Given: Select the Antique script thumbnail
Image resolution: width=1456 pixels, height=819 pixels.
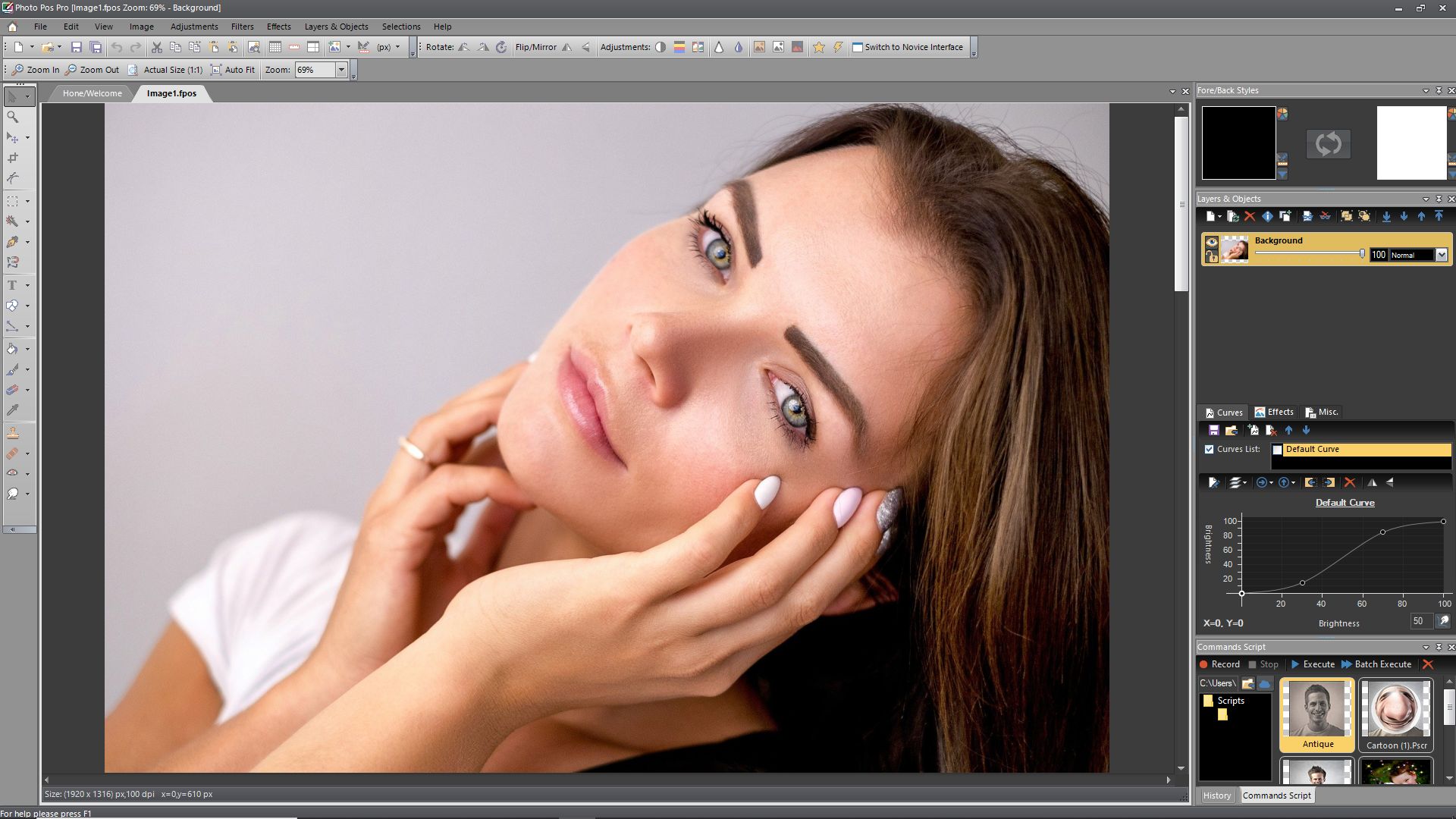Looking at the screenshot, I should coord(1316,715).
